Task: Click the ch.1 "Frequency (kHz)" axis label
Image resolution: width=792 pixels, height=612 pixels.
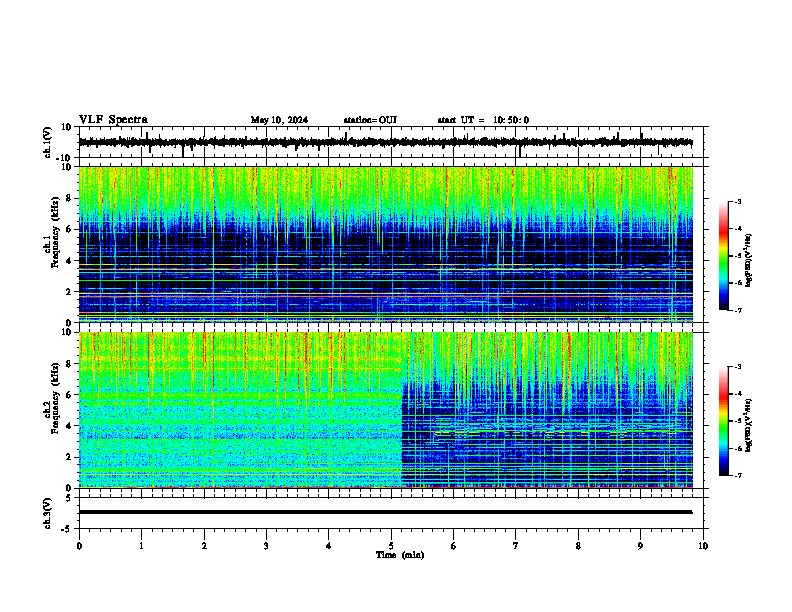Action: (55, 233)
